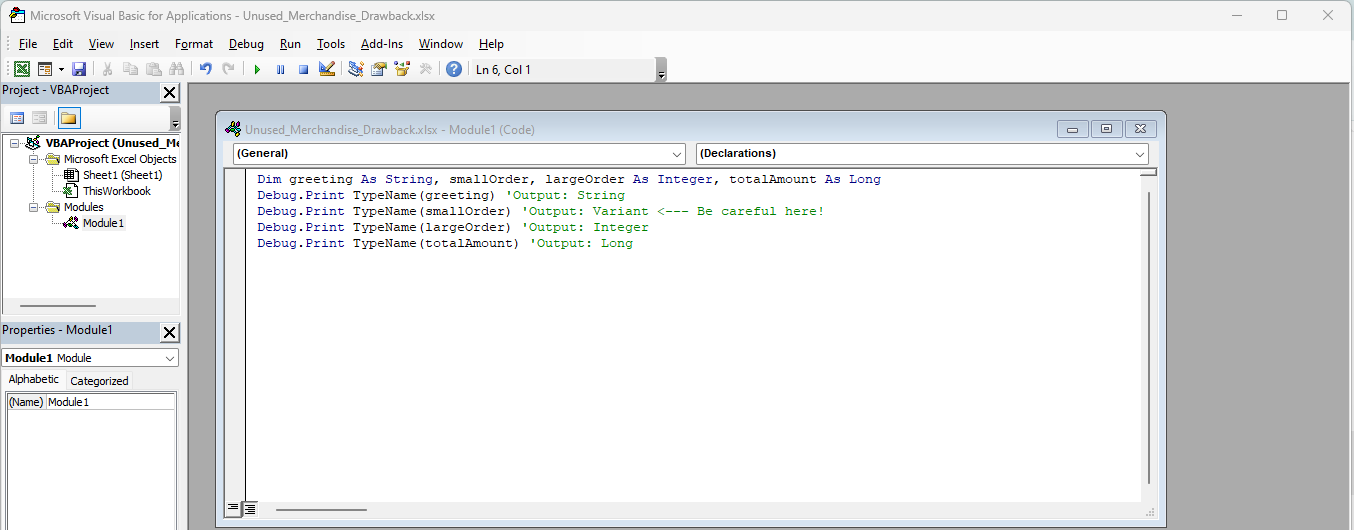Open the Window menu
The image size is (1354, 530).
click(441, 44)
